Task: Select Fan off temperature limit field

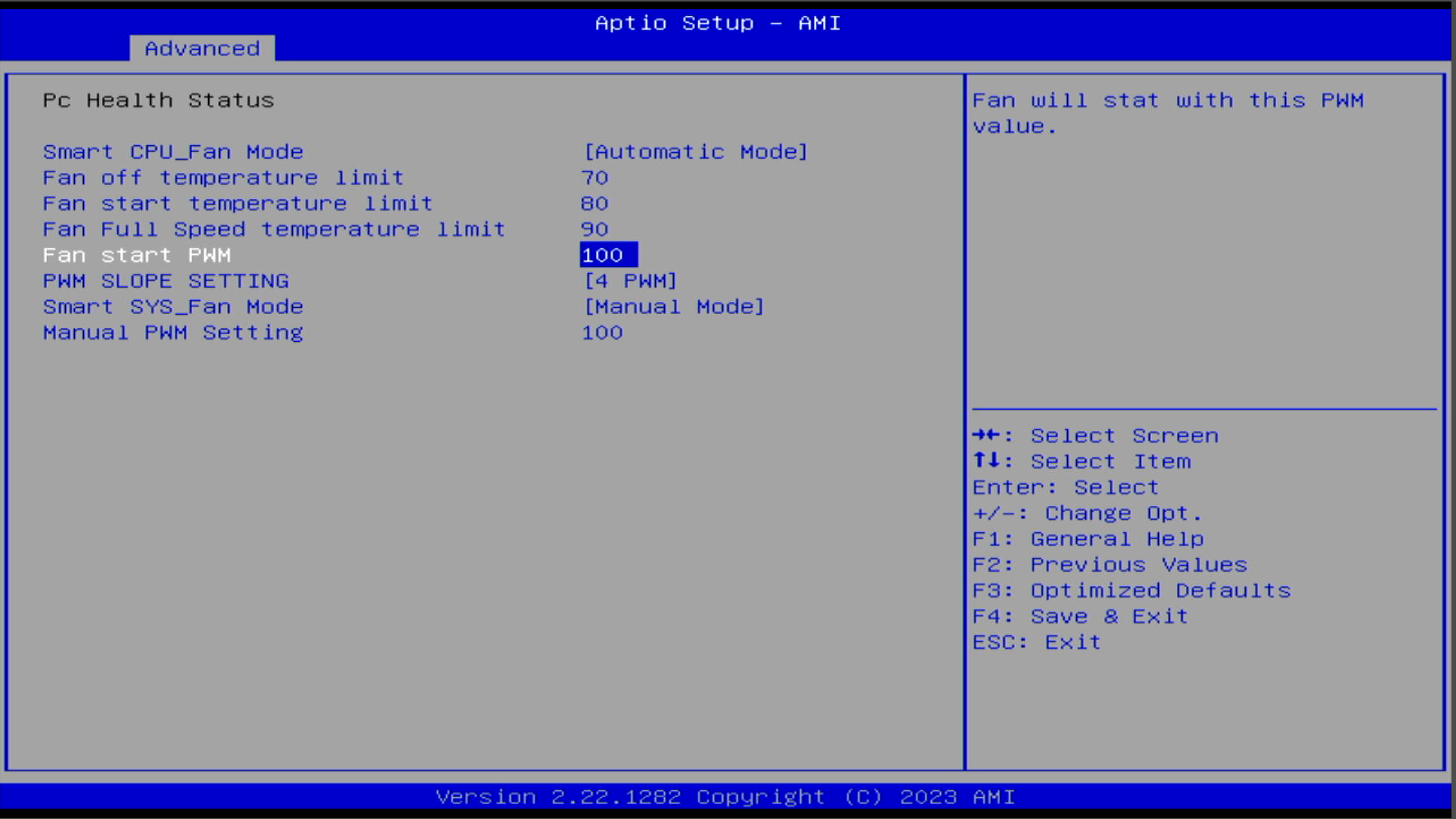Action: pos(224,177)
